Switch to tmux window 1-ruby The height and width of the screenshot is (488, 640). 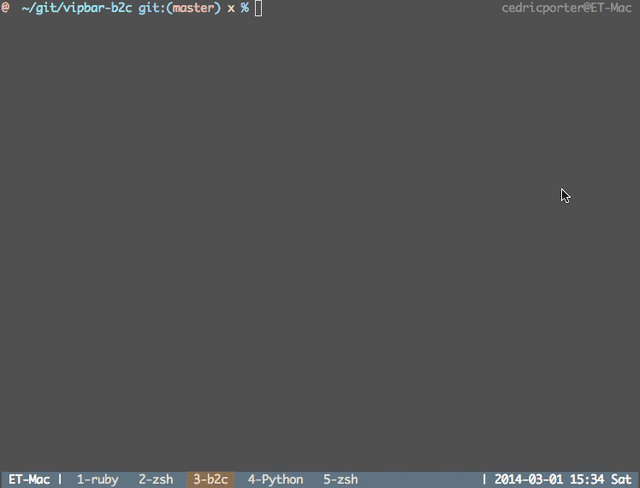click(x=98, y=479)
